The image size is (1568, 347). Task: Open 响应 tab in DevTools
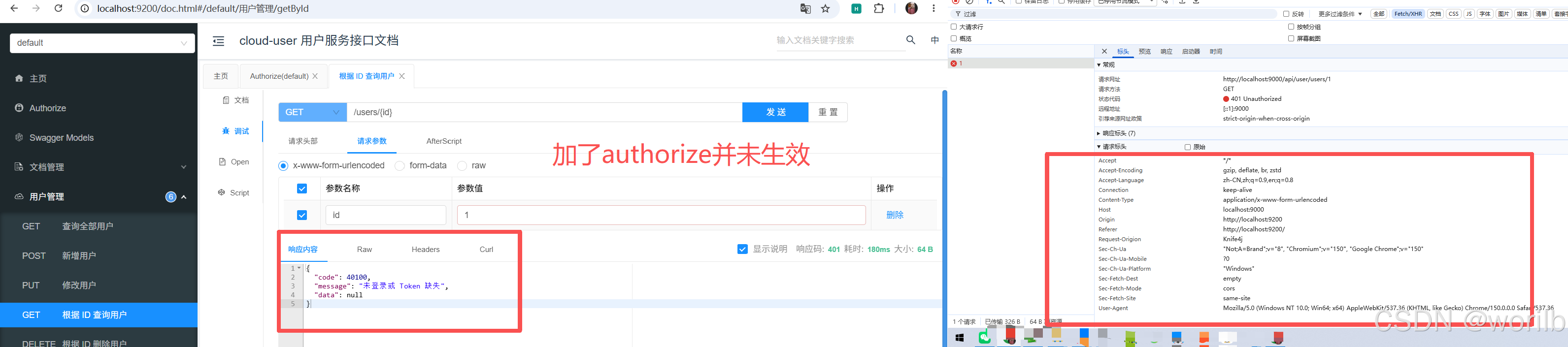pyautogui.click(x=1166, y=52)
